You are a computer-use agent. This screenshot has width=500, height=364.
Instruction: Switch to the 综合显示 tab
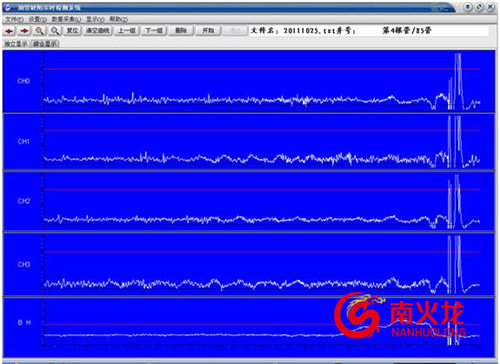point(45,44)
